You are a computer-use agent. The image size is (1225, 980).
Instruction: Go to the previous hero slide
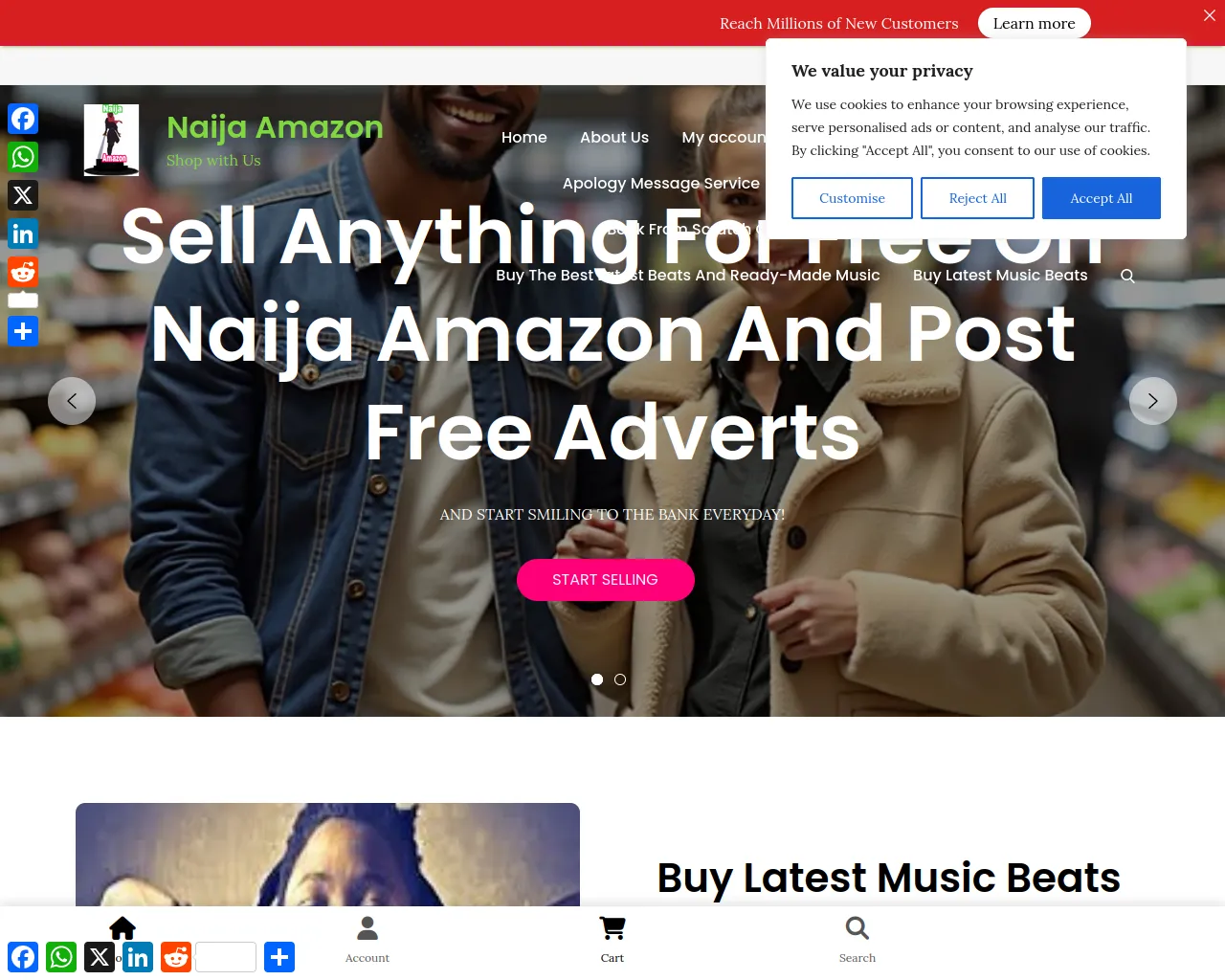(72, 401)
